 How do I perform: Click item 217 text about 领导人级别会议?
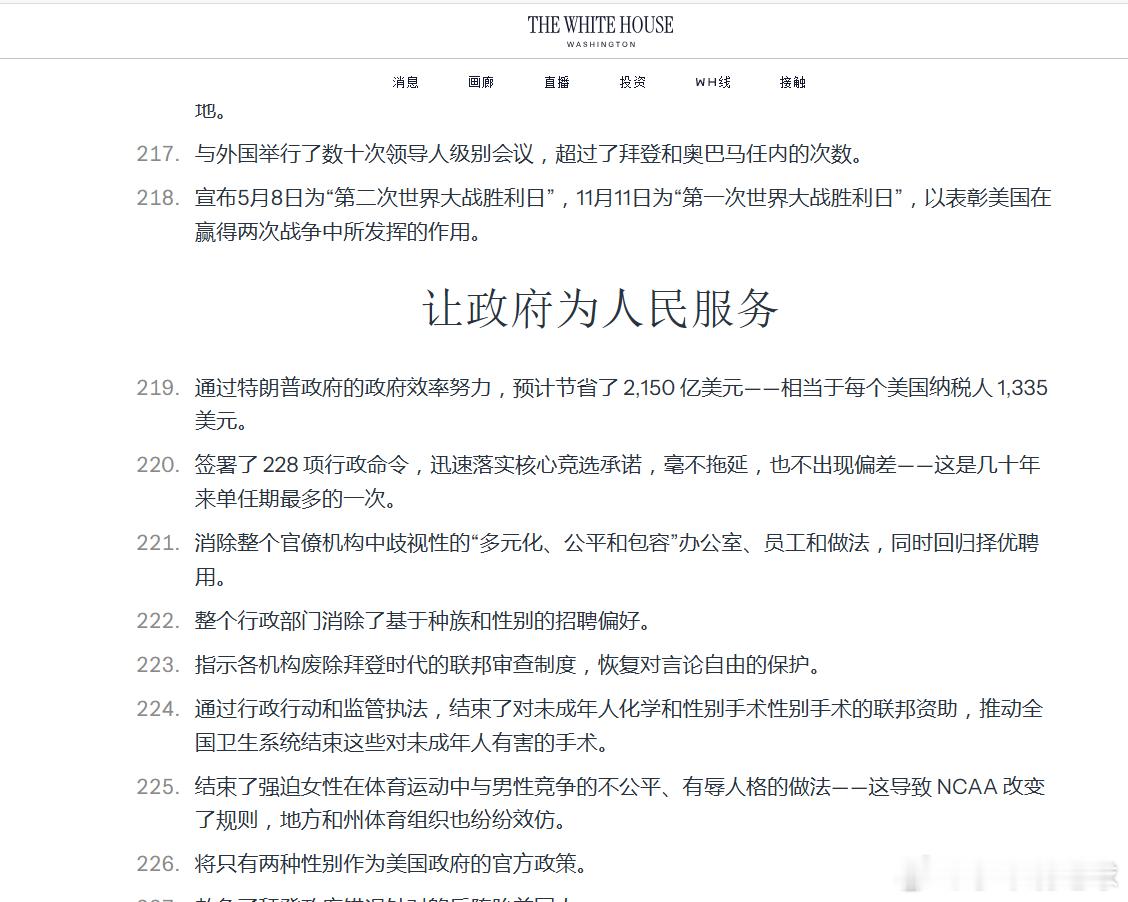(529, 154)
